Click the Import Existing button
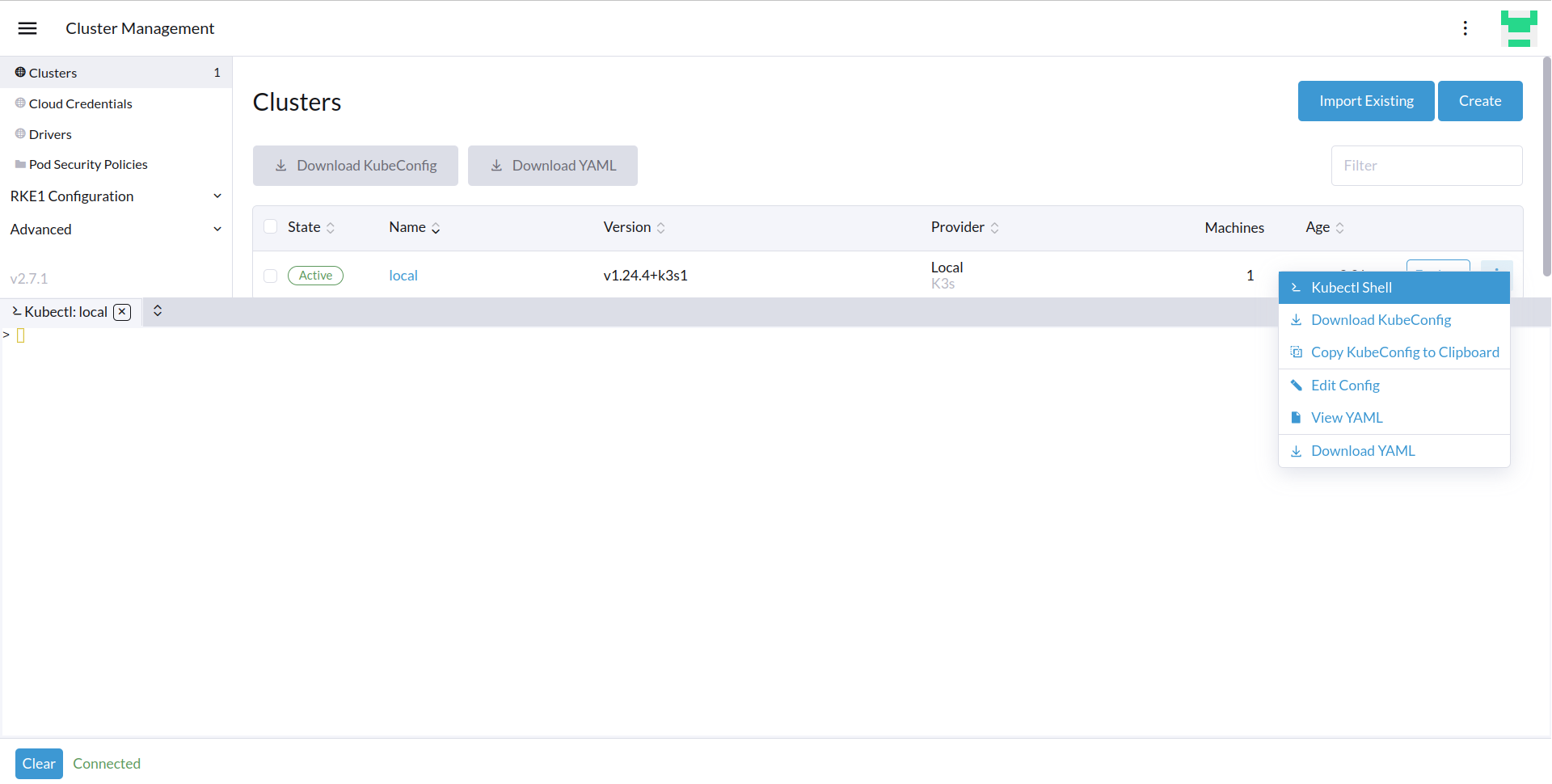Viewport: 1552px width, 784px height. coord(1365,101)
